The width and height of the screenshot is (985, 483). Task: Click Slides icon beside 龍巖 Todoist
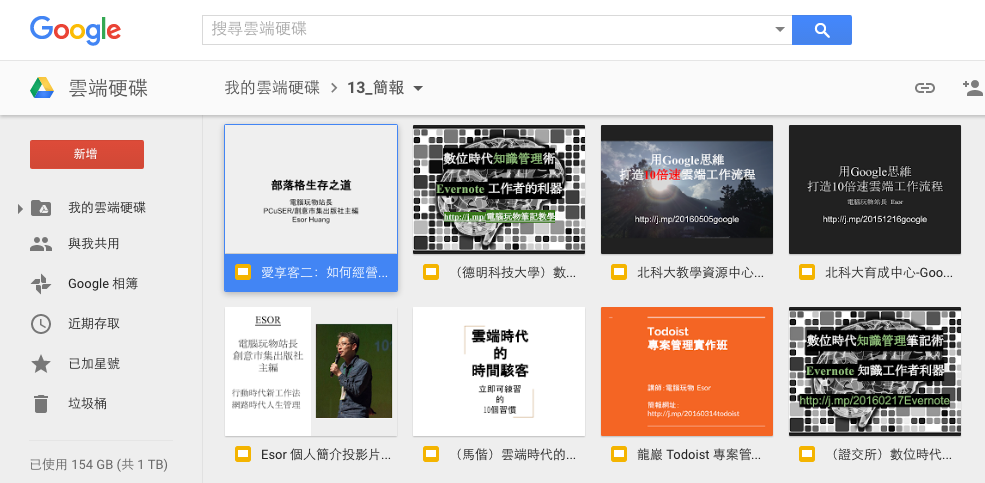coord(619,454)
